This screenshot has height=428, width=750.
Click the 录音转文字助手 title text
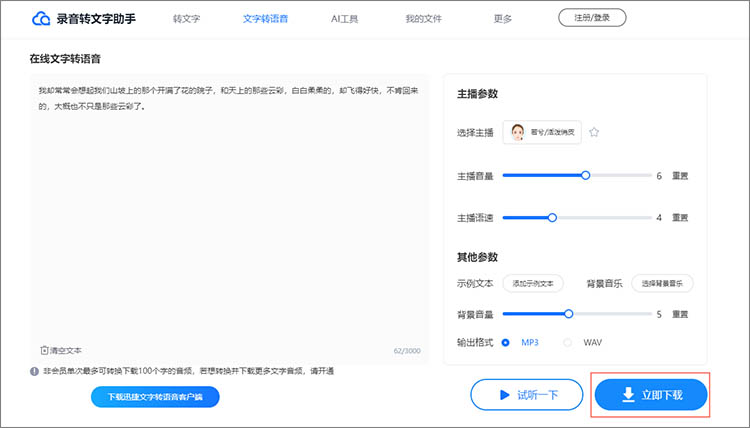pyautogui.click(x=96, y=19)
